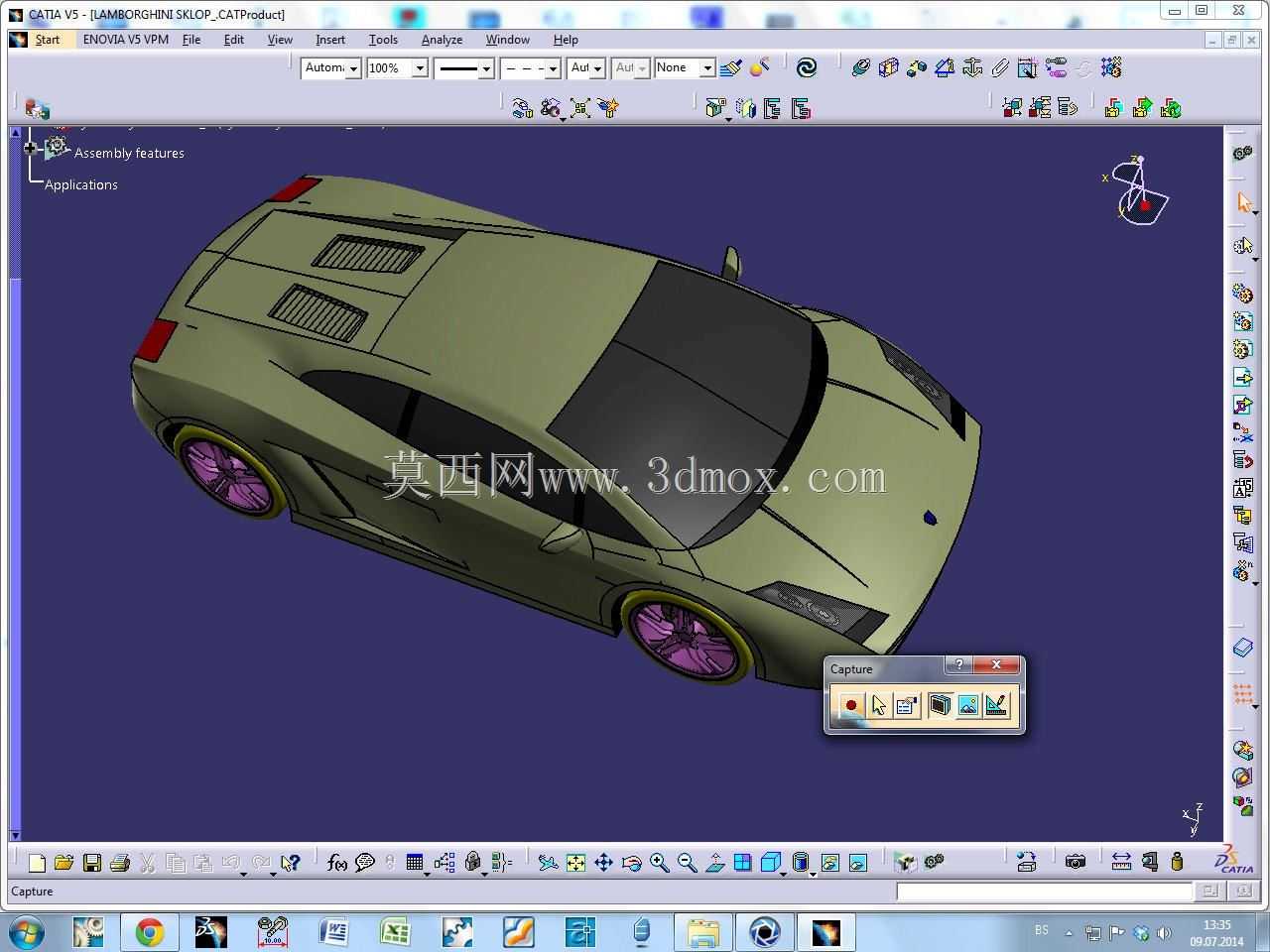
Task: Open the layer dropdown showing None
Action: tap(685, 67)
